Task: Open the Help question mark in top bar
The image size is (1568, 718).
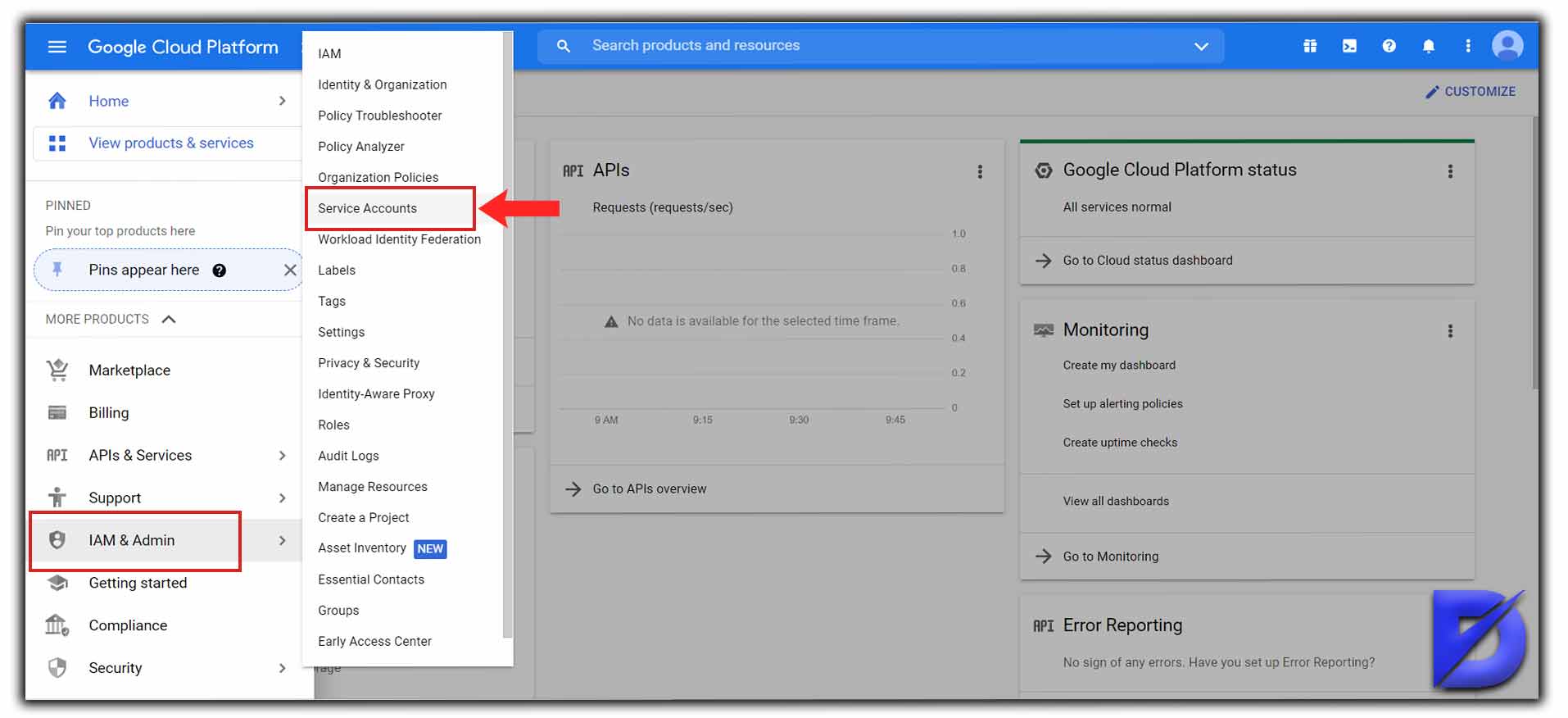Action: (1389, 46)
